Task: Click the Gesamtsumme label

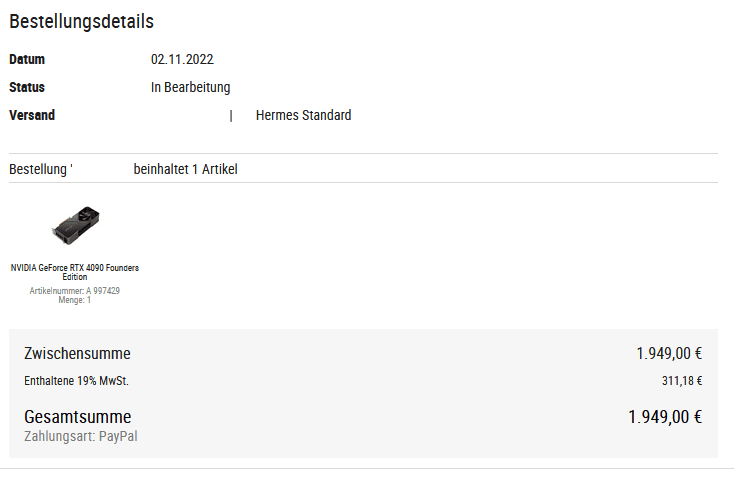Action: [x=78, y=417]
